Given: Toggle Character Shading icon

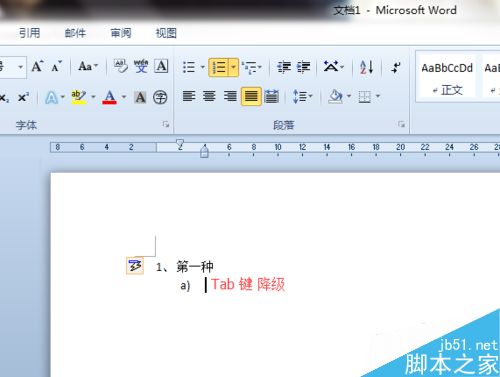Looking at the screenshot, I should tap(140, 97).
